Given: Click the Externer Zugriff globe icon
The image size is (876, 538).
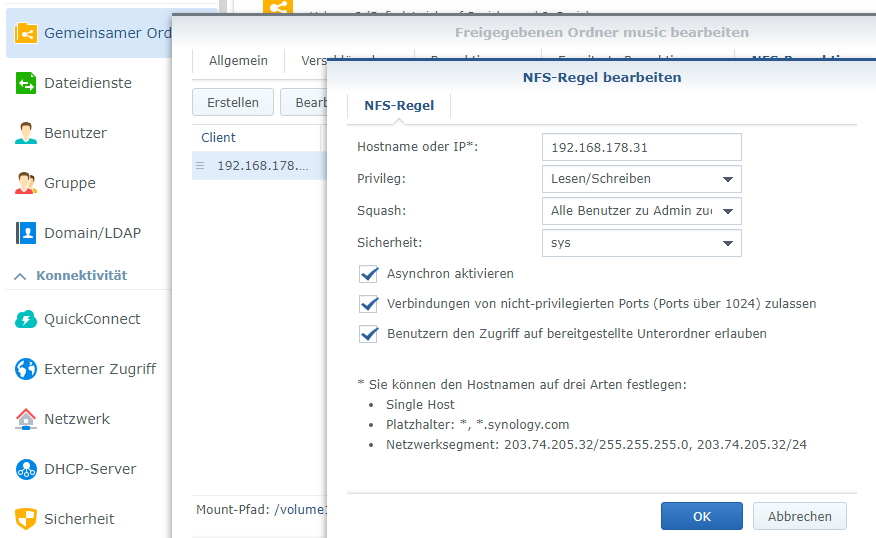Looking at the screenshot, I should click(26, 369).
